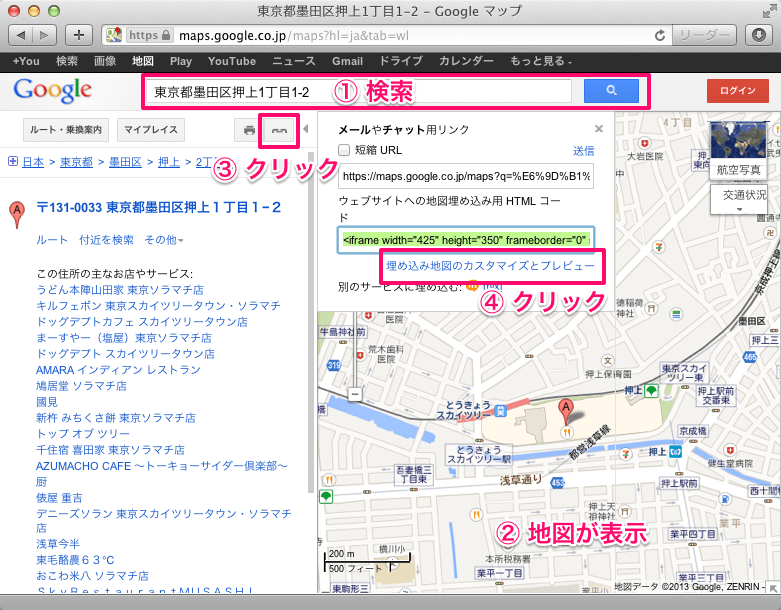Click the Safari reload icon

click(x=659, y=35)
